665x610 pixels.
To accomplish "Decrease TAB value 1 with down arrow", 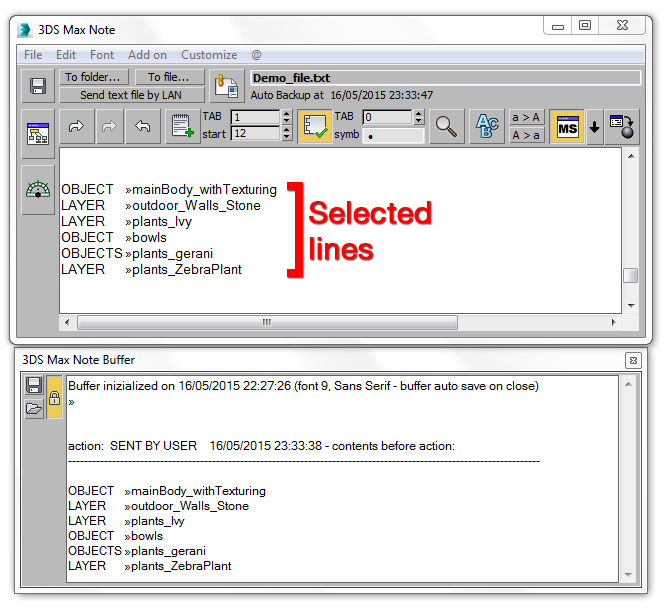I will point(287,121).
